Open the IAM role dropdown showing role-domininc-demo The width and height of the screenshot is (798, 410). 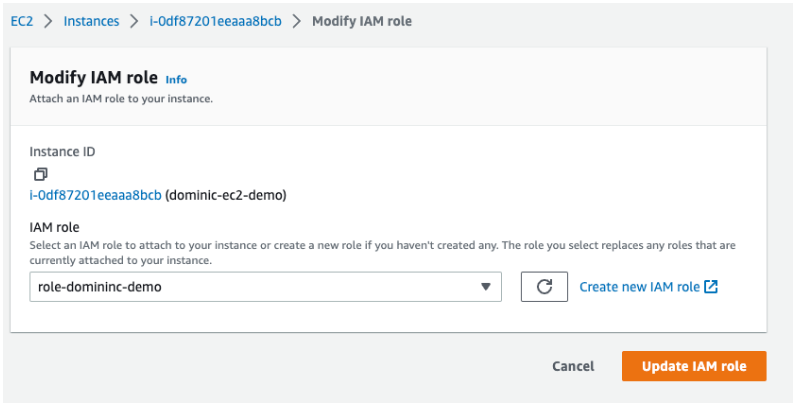[x=250, y=287]
